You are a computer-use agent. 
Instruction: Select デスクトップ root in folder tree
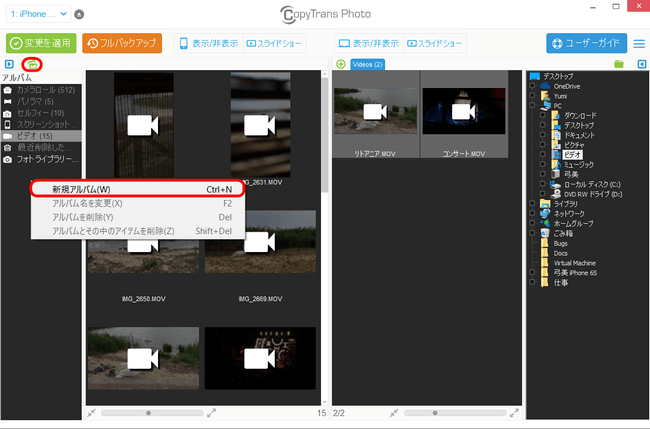tap(558, 76)
